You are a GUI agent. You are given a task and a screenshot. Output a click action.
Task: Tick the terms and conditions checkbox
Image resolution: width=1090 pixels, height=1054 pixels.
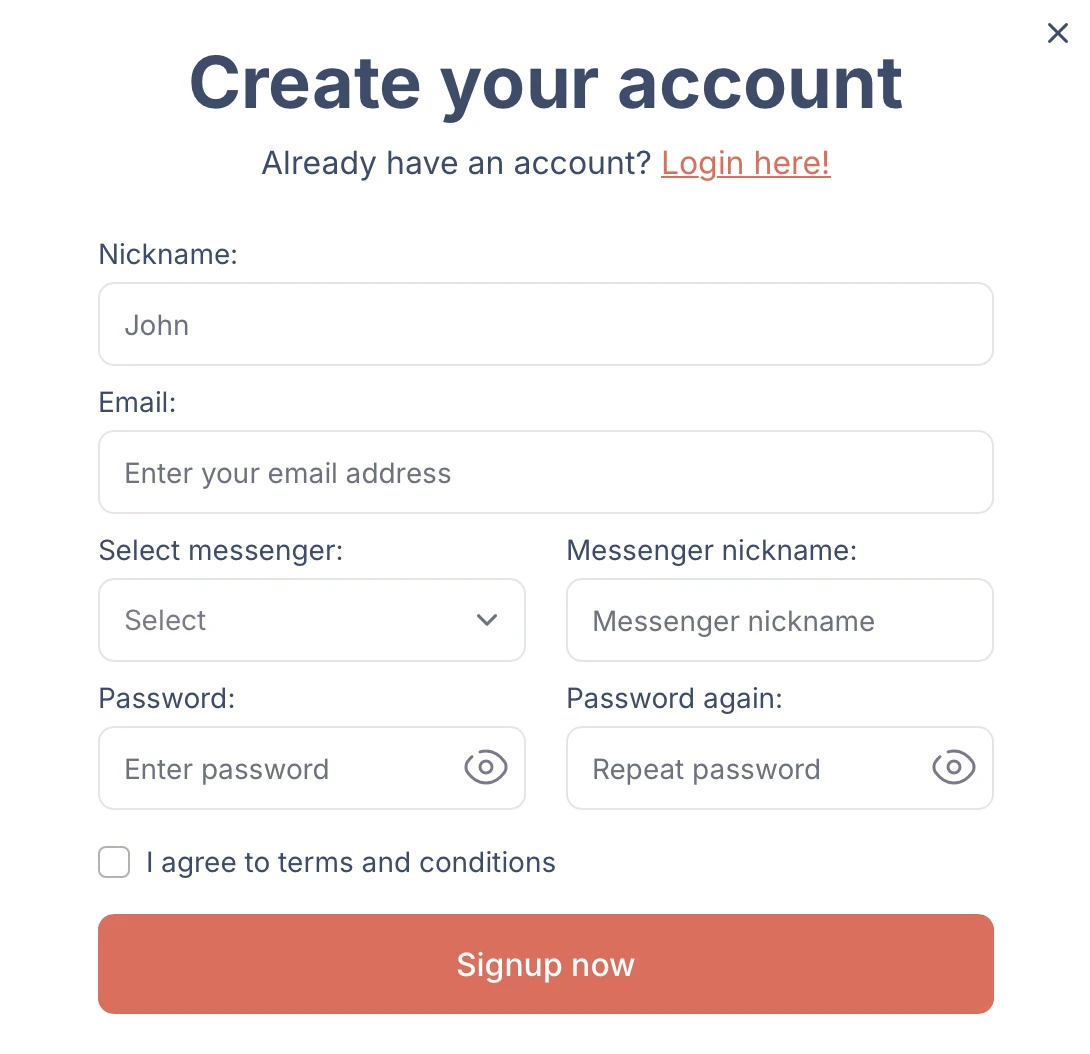pyautogui.click(x=114, y=862)
